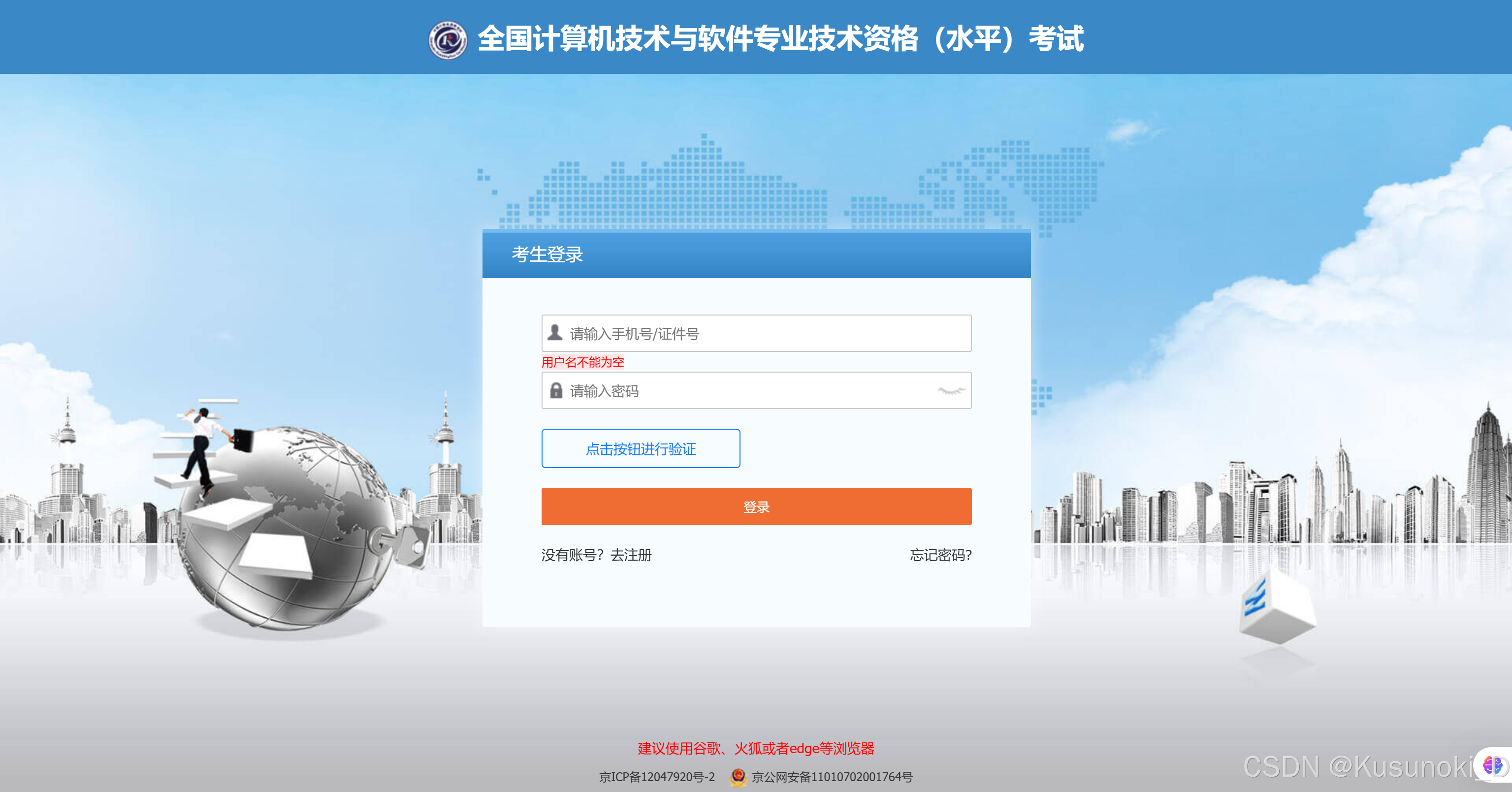Viewport: 1512px width, 792px height.
Task: Click the red browser recommendation notice
Action: (x=756, y=748)
